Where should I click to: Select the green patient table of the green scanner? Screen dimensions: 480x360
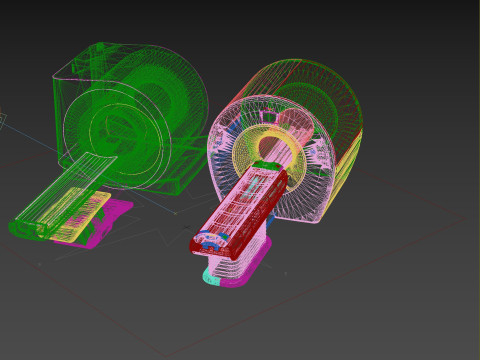tap(62, 195)
